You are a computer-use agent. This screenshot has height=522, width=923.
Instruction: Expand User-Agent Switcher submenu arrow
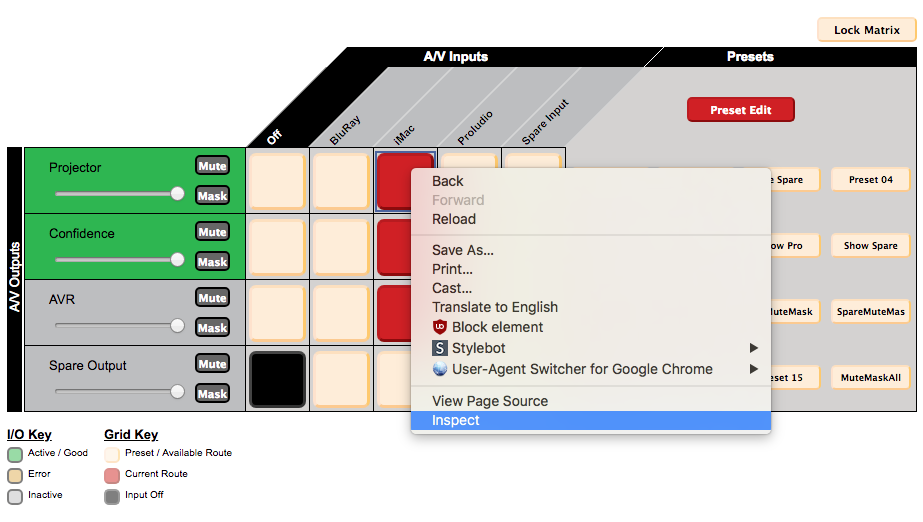pyautogui.click(x=754, y=369)
